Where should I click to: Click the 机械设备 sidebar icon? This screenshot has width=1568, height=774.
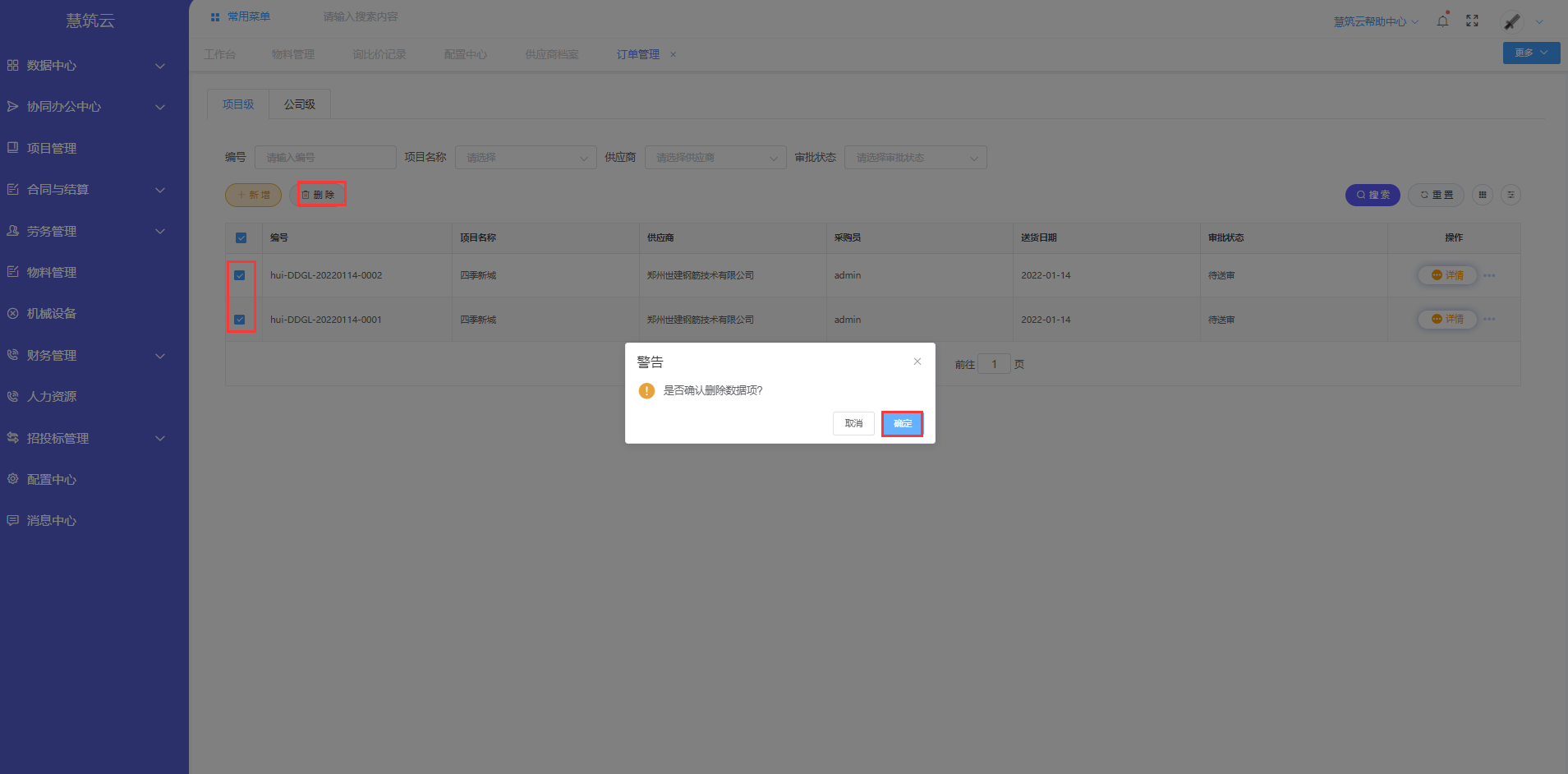coord(12,313)
